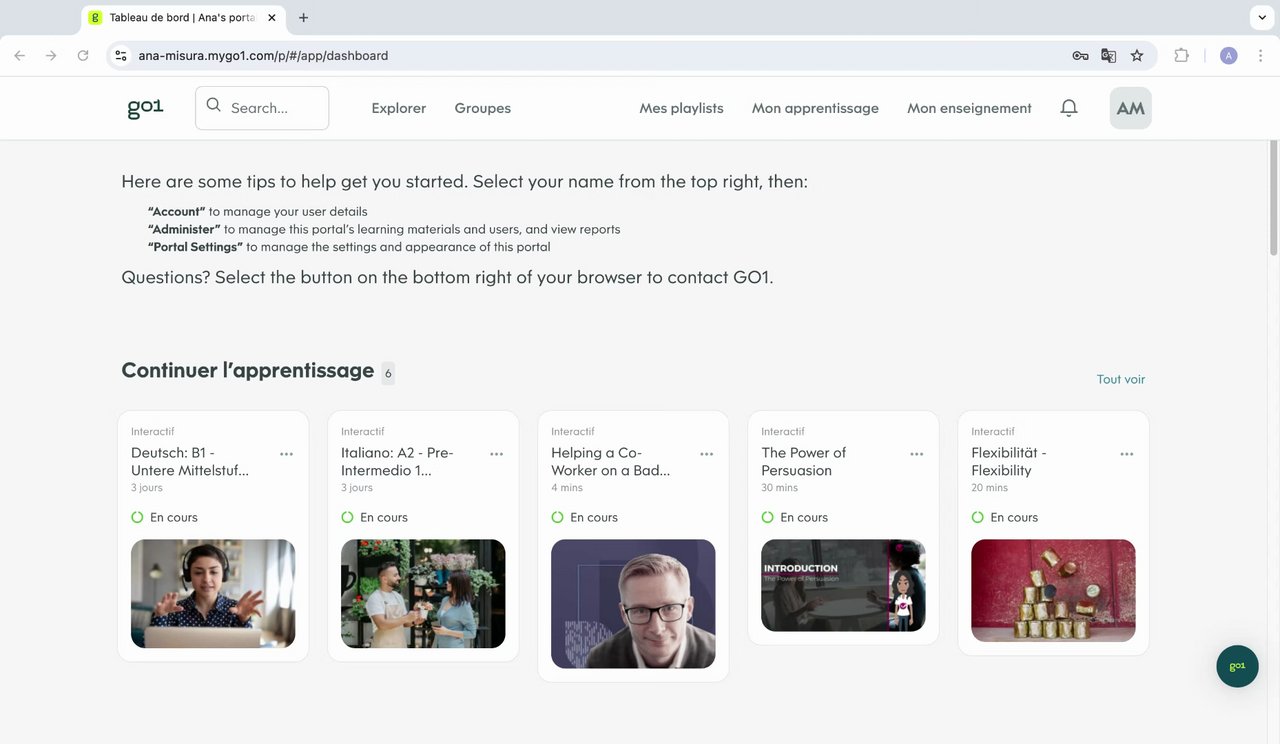Screen dimensions: 1280x744
Task: Open options for The Power of Persuasion
Action: point(917,454)
